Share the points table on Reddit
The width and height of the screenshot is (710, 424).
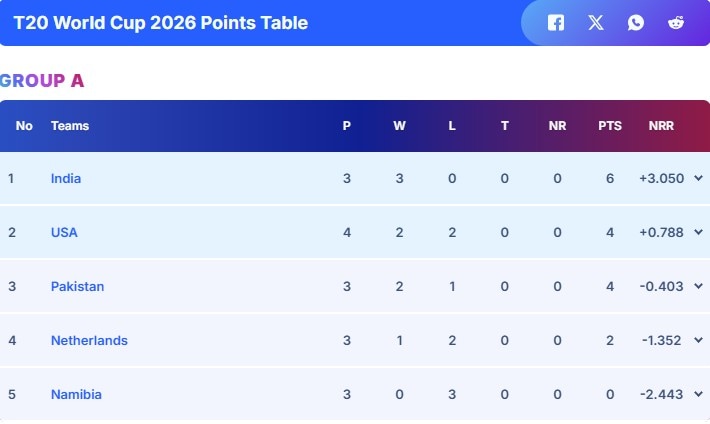676,23
